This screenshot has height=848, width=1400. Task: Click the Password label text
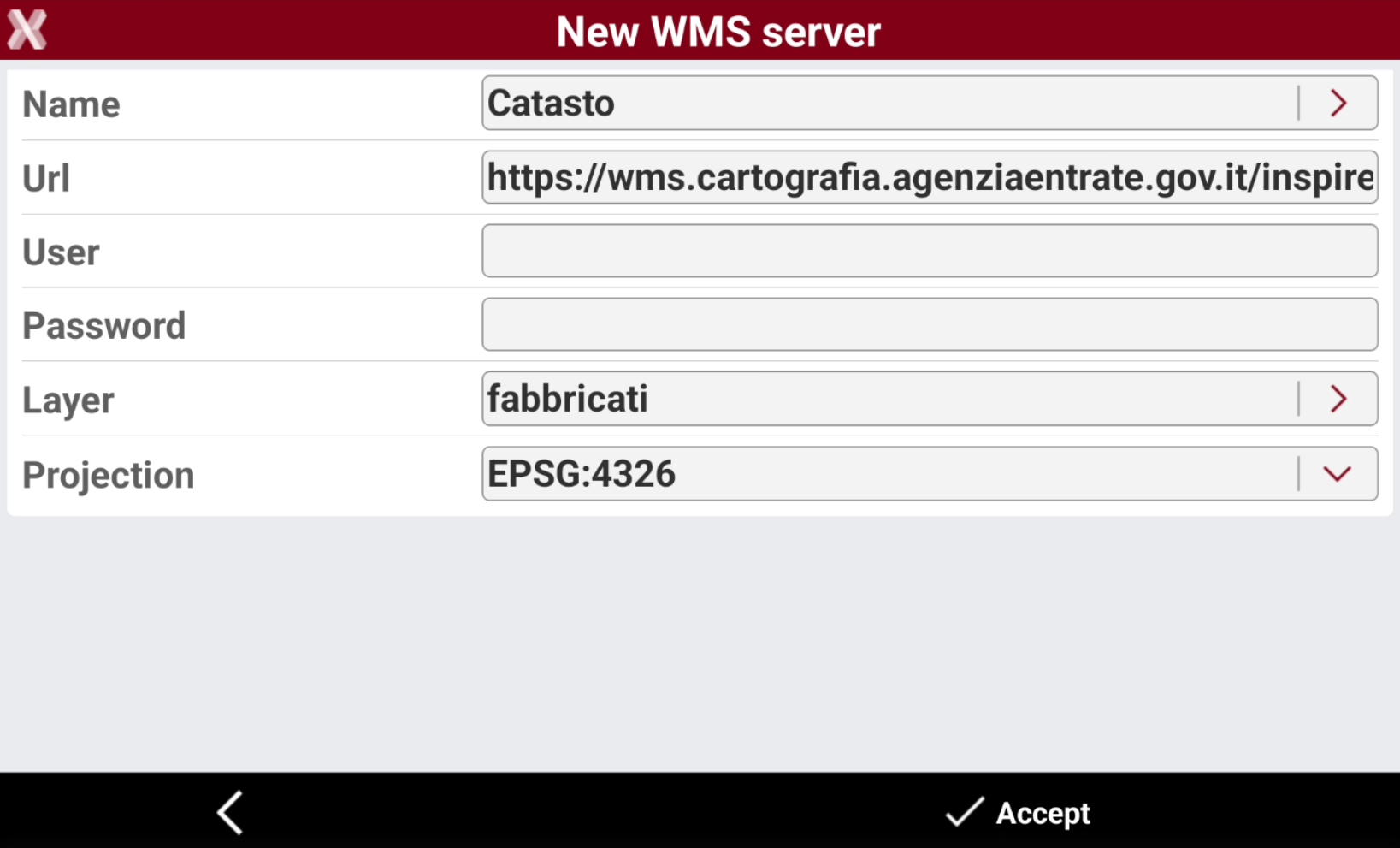pos(104,326)
